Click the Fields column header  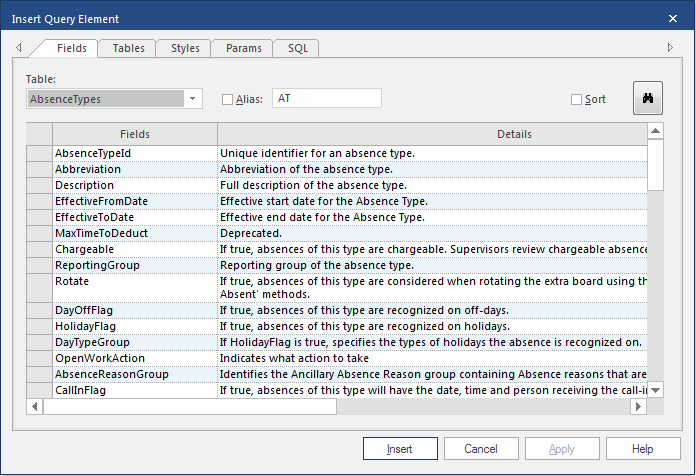(x=135, y=134)
